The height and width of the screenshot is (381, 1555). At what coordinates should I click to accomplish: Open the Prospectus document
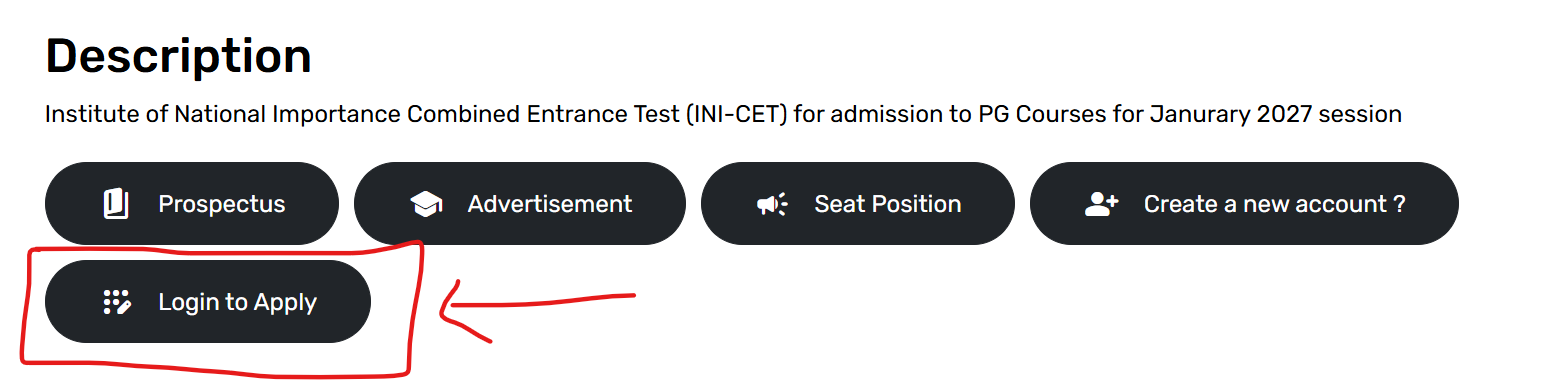[192, 203]
